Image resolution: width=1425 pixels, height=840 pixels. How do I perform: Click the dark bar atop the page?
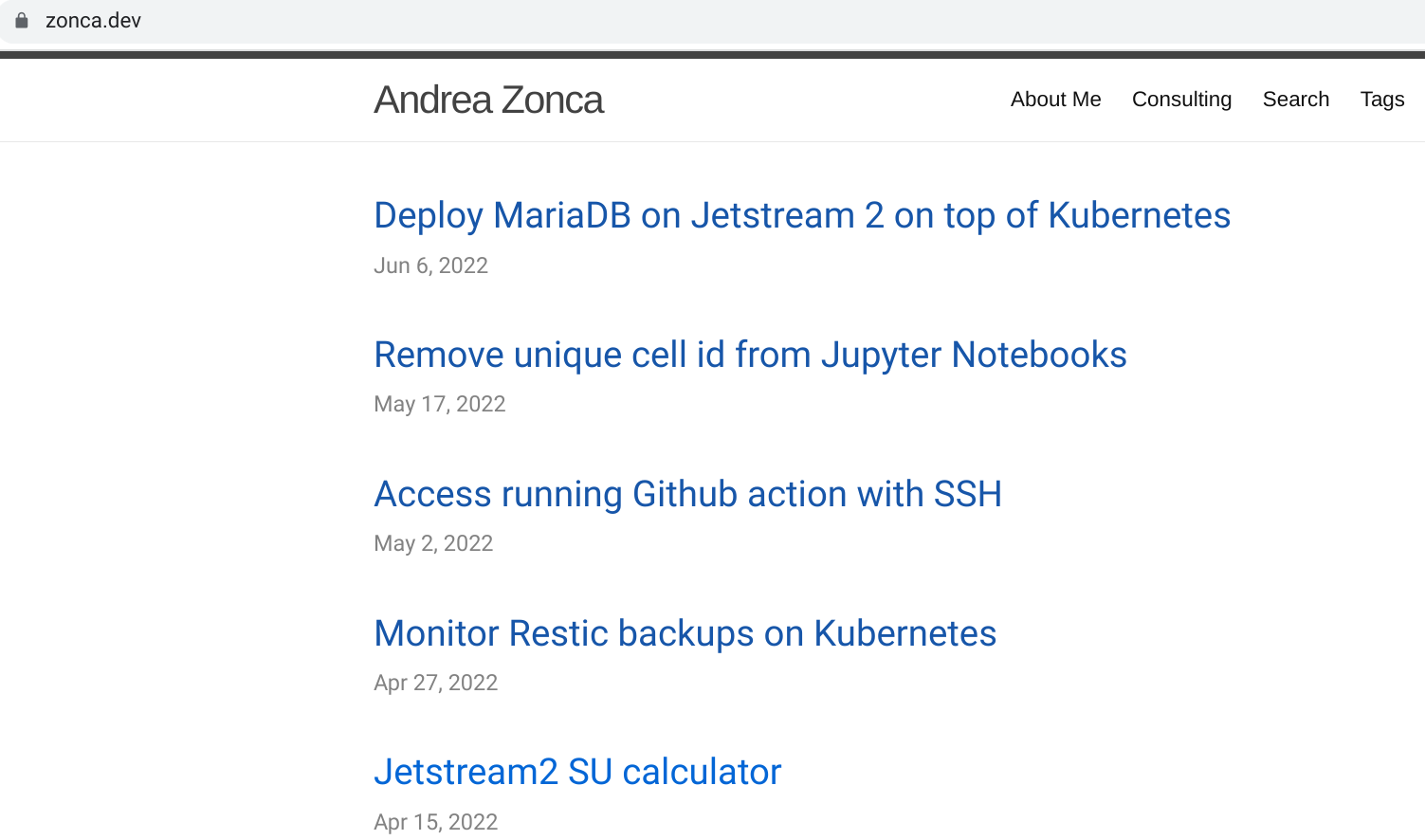711,55
